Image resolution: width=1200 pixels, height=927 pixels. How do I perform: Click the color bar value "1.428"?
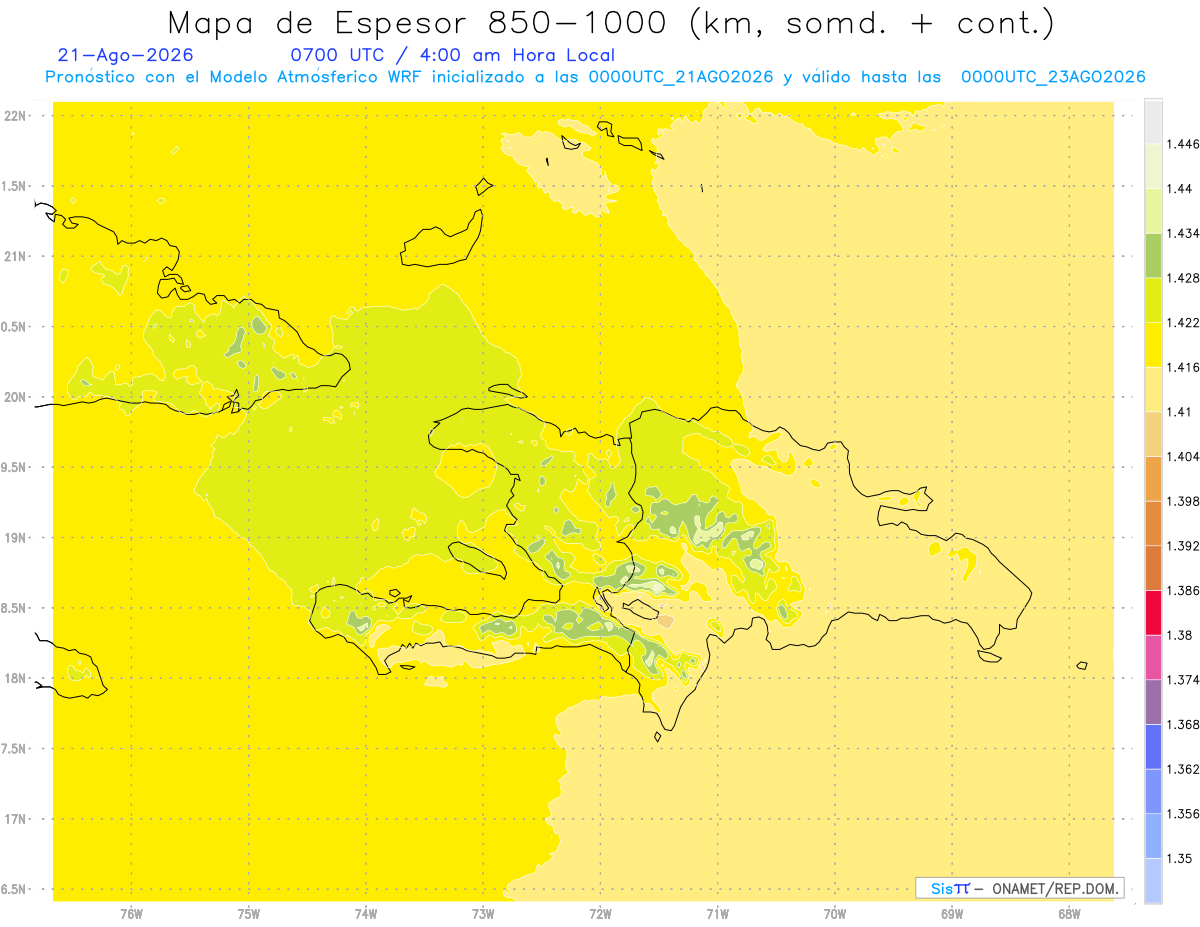[x=1183, y=278]
